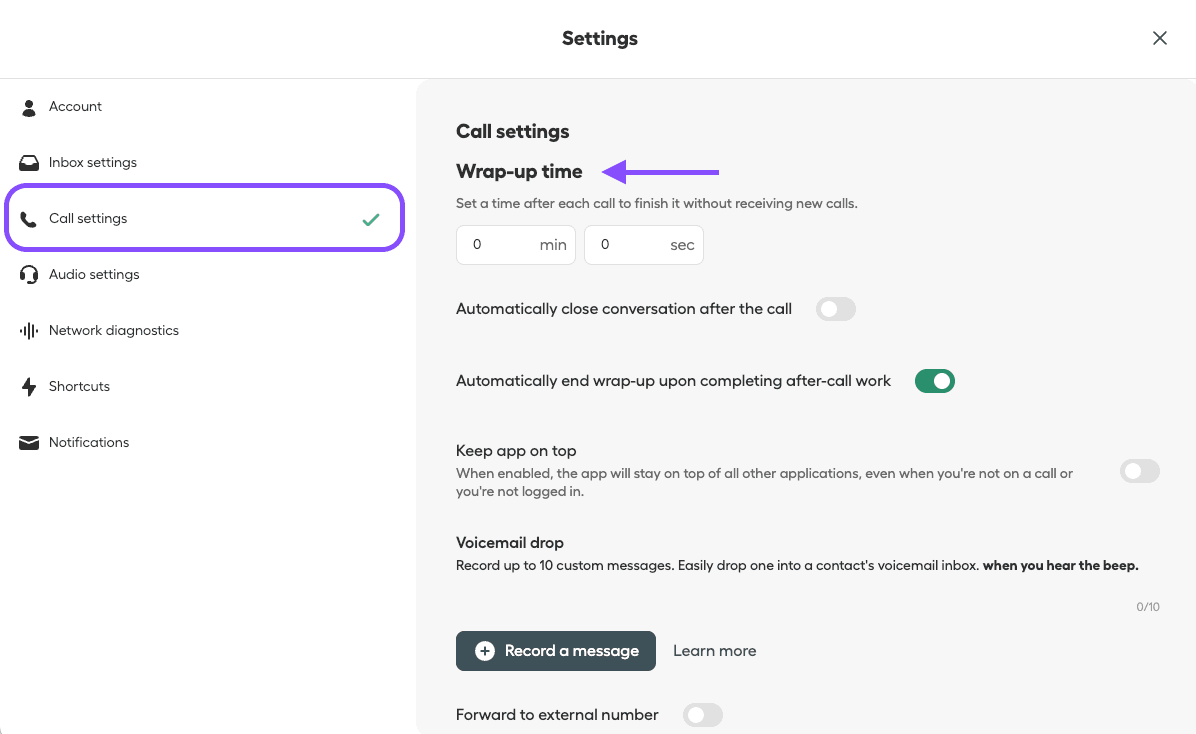
Task: Click the Network diagnostics waveform icon
Action: (29, 331)
